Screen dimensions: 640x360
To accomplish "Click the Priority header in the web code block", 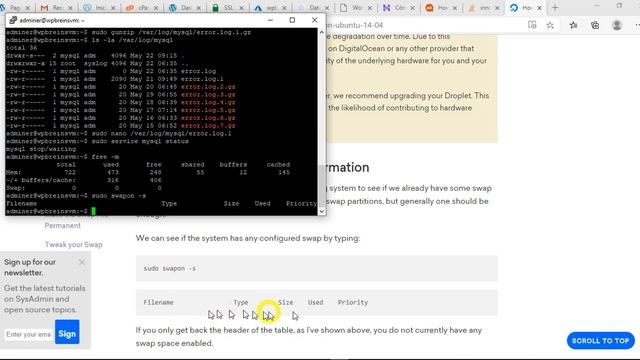I will 353,302.
